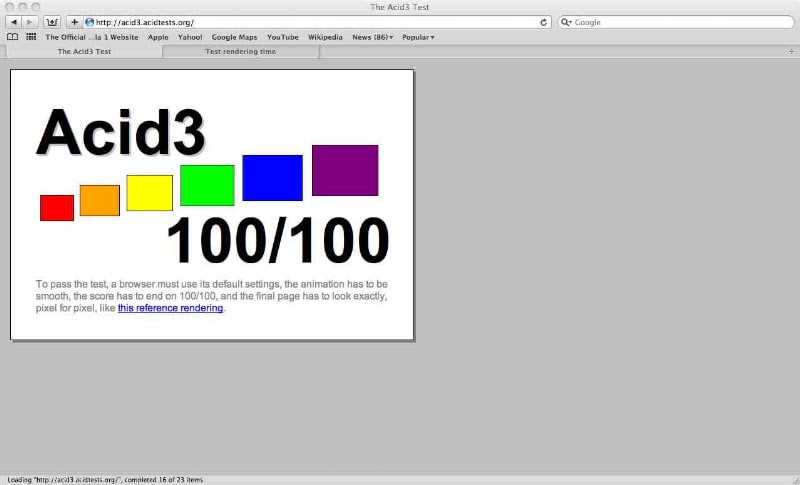Viewport: 800px width, 485px height.
Task: Show all bookmarks with the open book icon
Action: pos(13,37)
